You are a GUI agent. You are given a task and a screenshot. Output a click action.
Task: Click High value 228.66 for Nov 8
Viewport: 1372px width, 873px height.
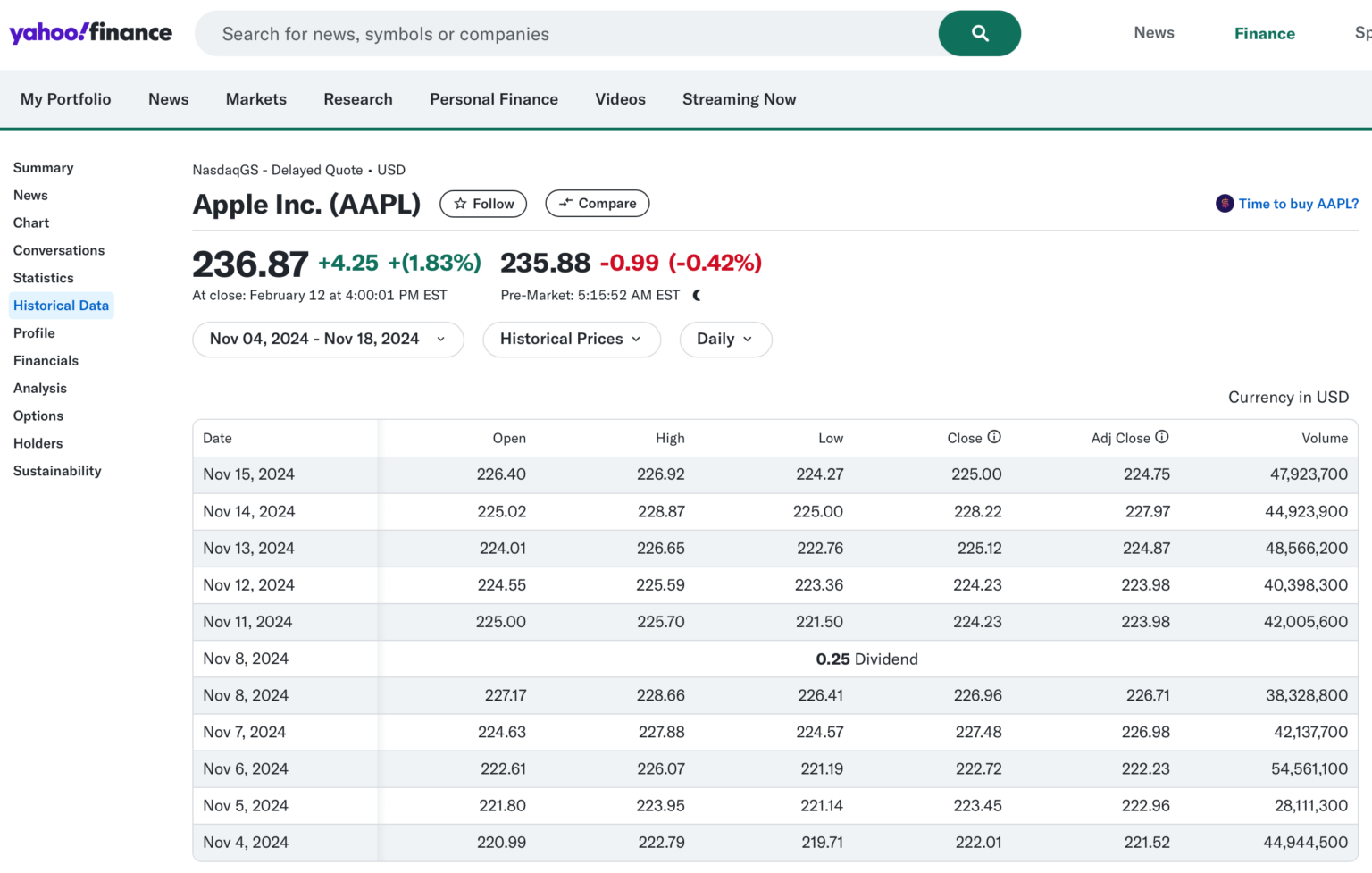click(x=661, y=695)
